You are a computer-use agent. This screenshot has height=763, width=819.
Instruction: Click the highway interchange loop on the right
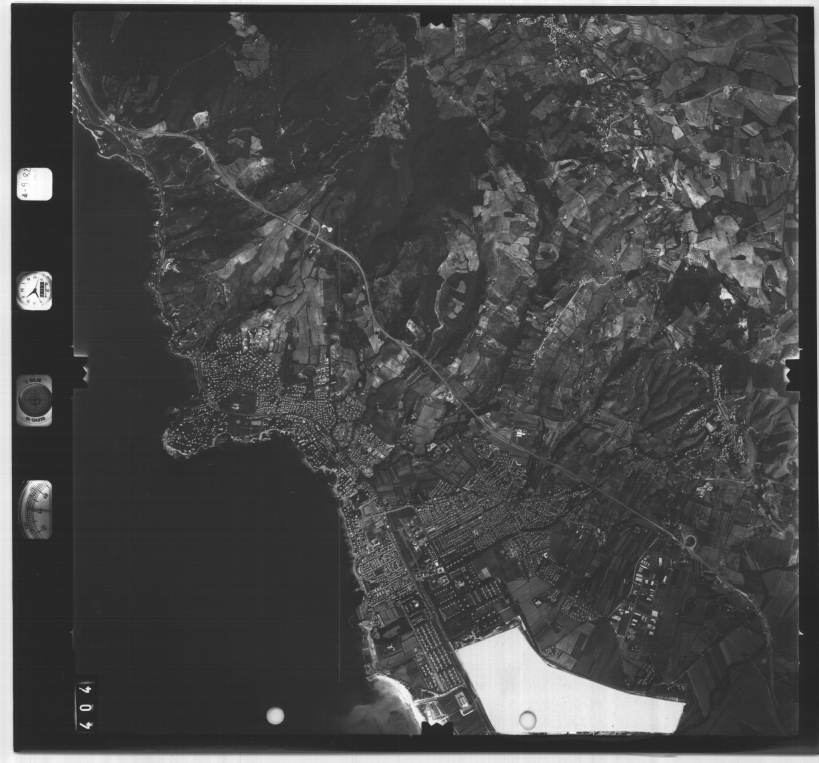(x=689, y=541)
